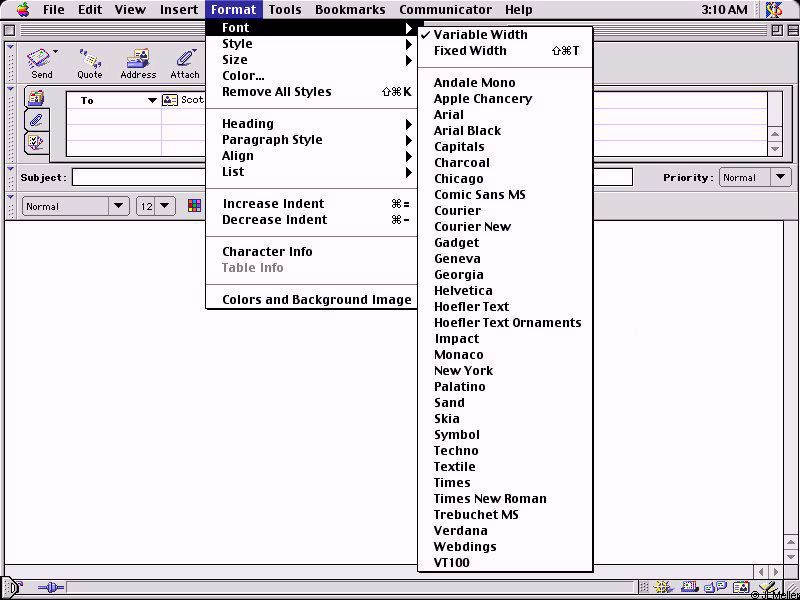
Task: Click the text color palette swatch
Action: tap(194, 206)
